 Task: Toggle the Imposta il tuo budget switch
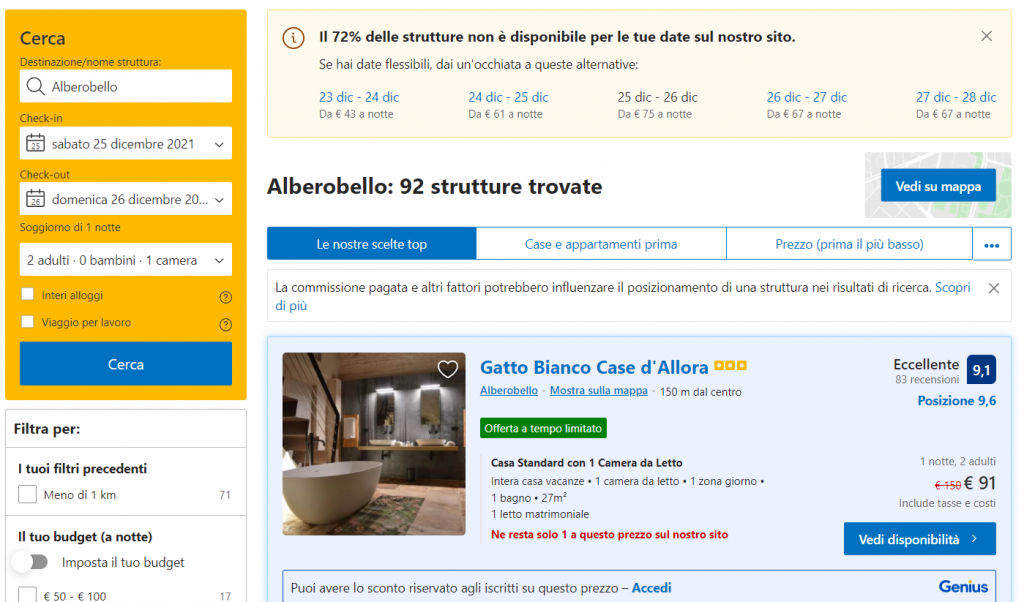[x=30, y=562]
